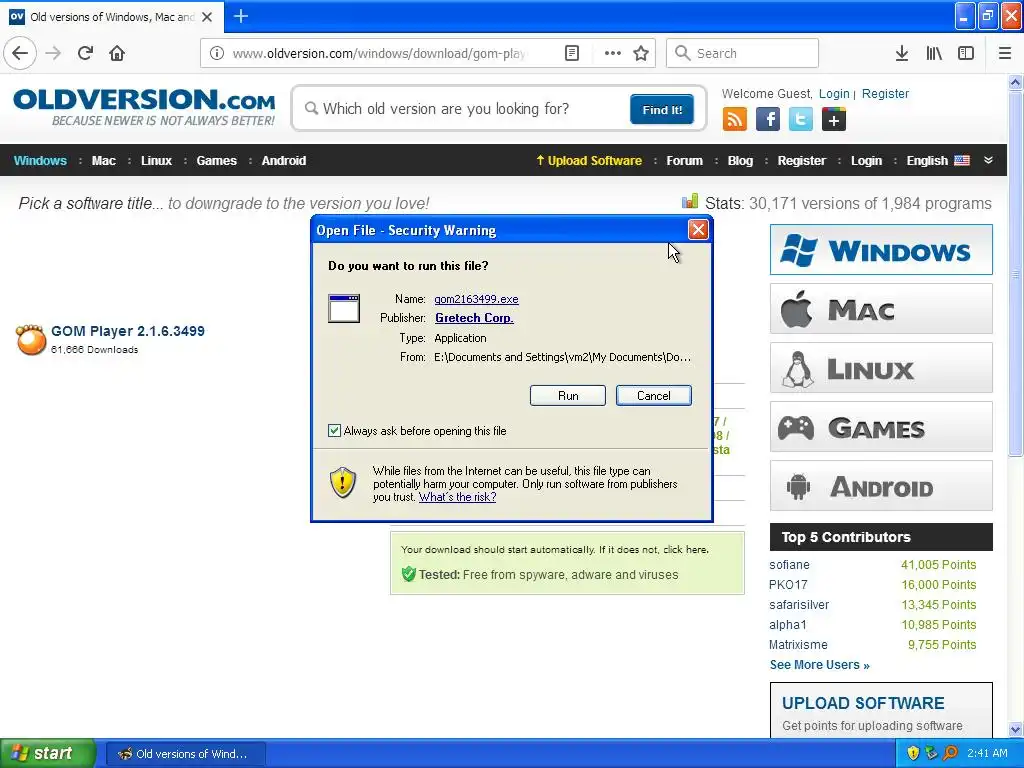The width and height of the screenshot is (1024, 768).
Task: Focus the Firefox Search box
Action: click(x=743, y=53)
